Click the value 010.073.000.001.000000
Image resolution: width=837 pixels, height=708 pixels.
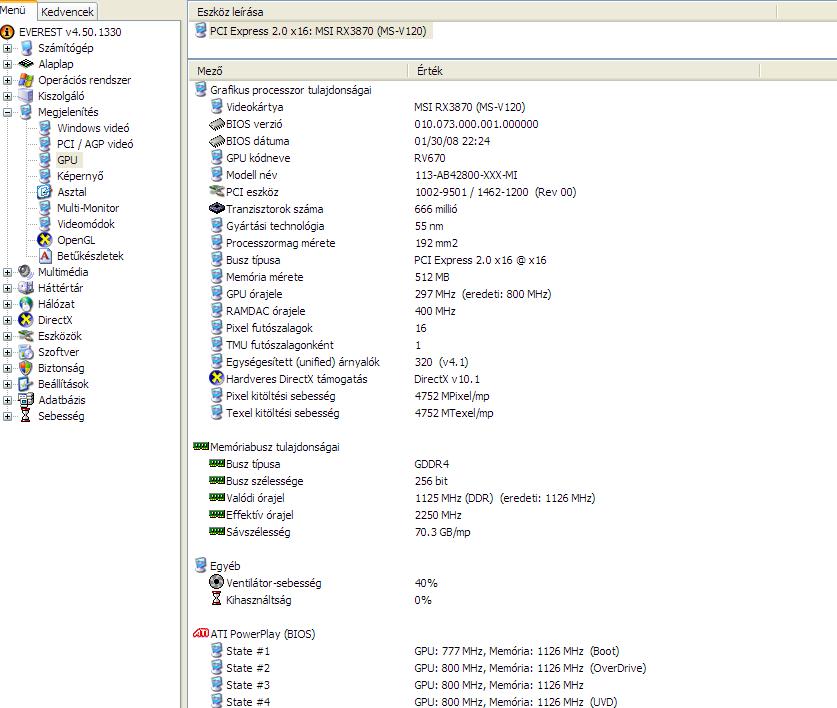point(476,124)
